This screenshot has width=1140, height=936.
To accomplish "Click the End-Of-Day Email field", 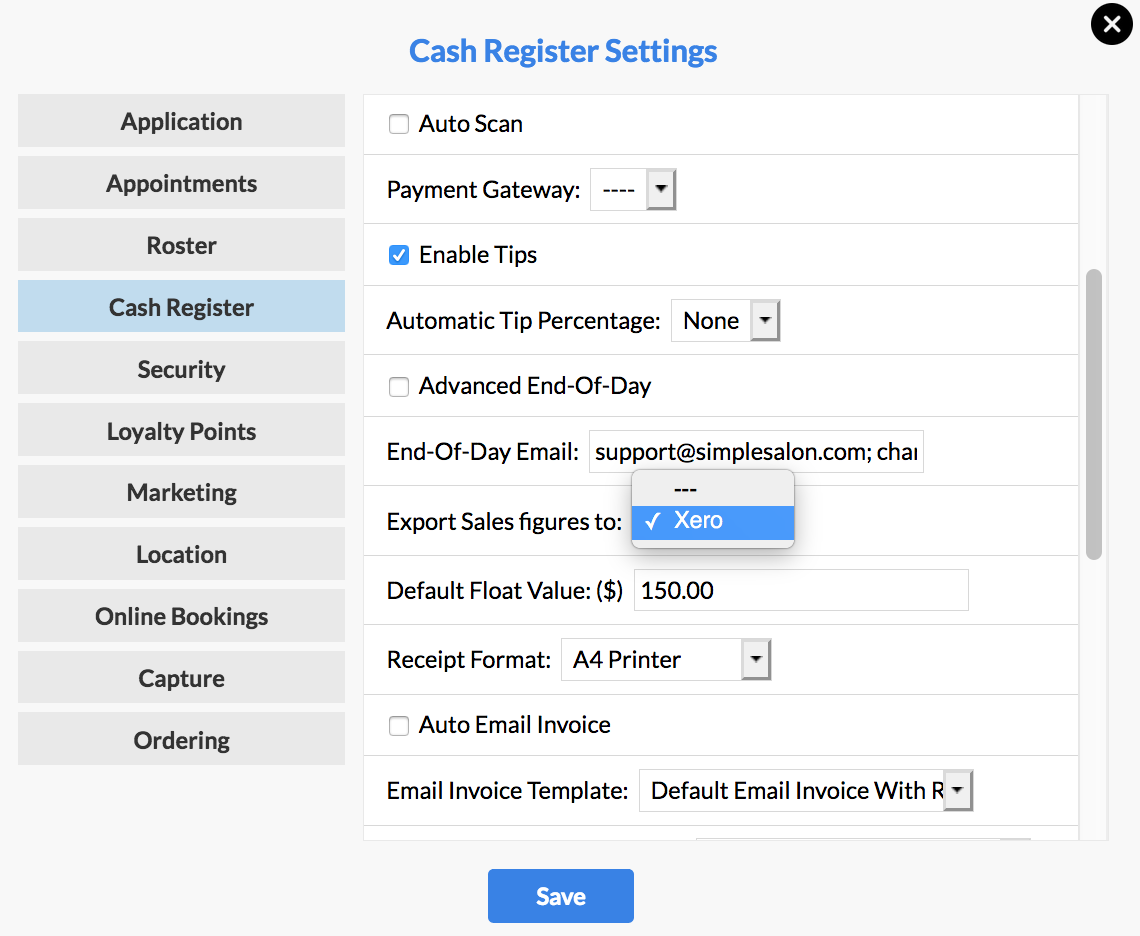I will 756,452.
